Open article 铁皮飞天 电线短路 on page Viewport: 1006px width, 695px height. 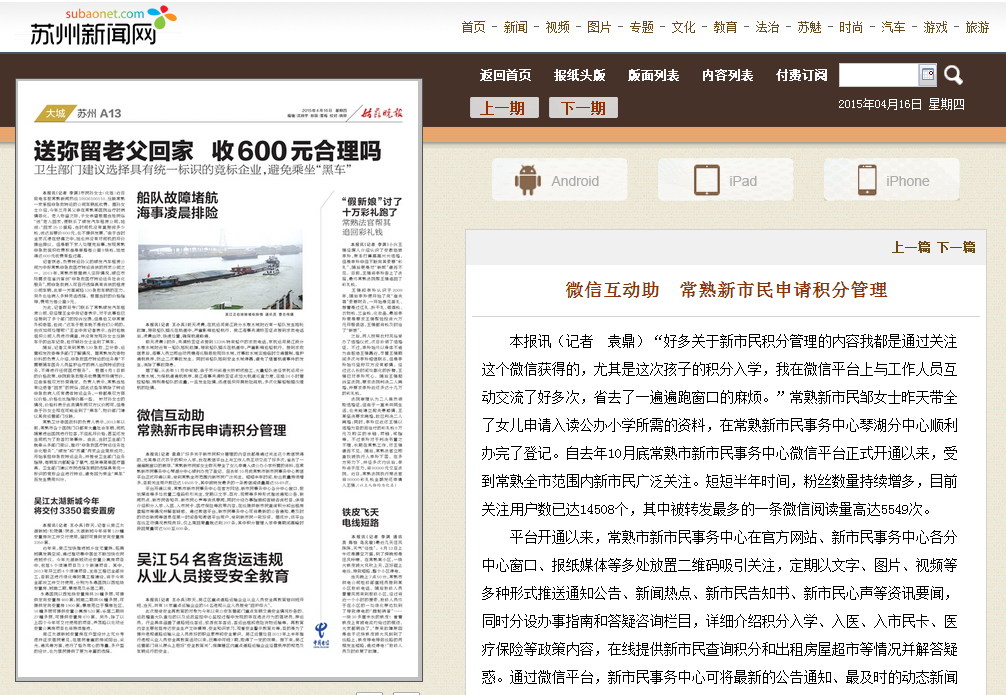pyautogui.click(x=361, y=517)
